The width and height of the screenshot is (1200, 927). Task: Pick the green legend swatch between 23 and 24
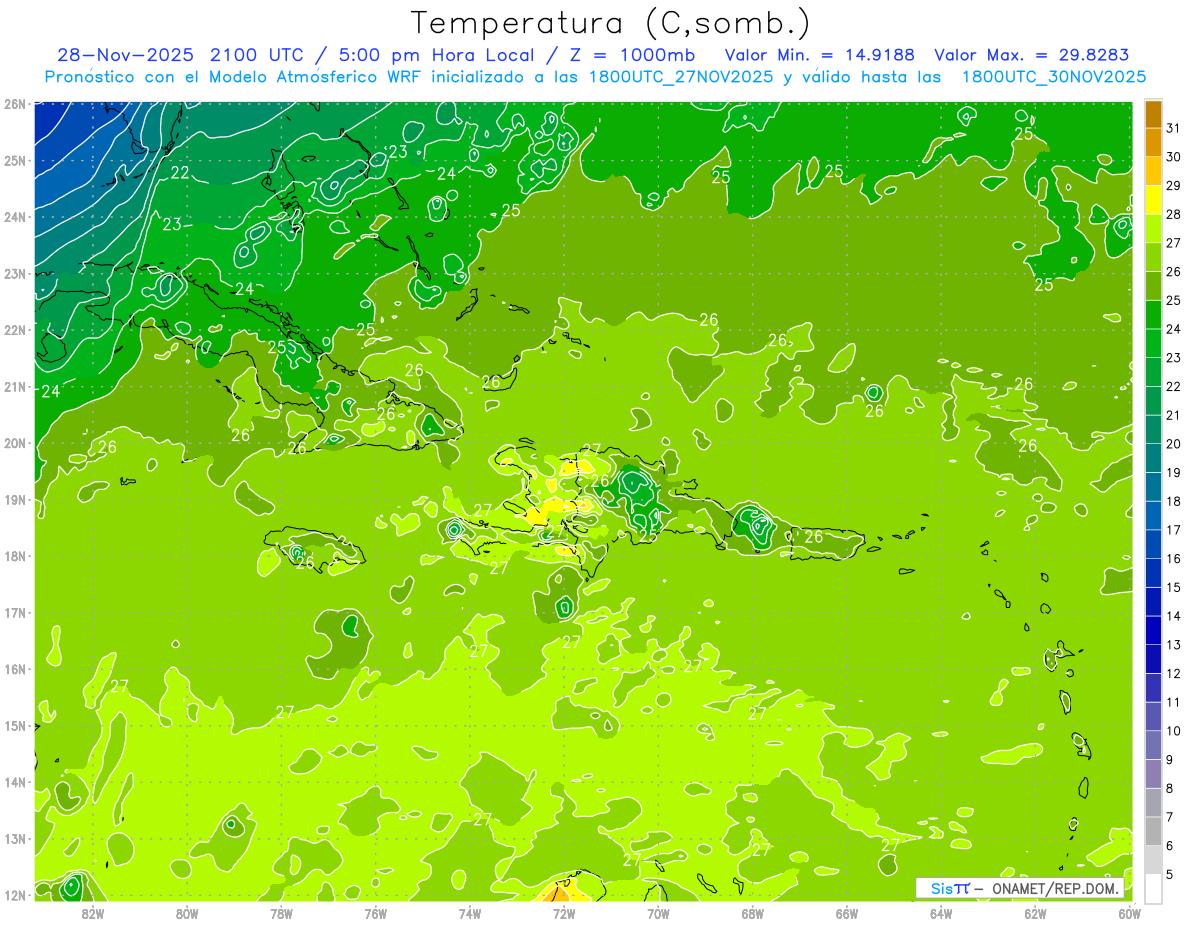[x=1153, y=344]
